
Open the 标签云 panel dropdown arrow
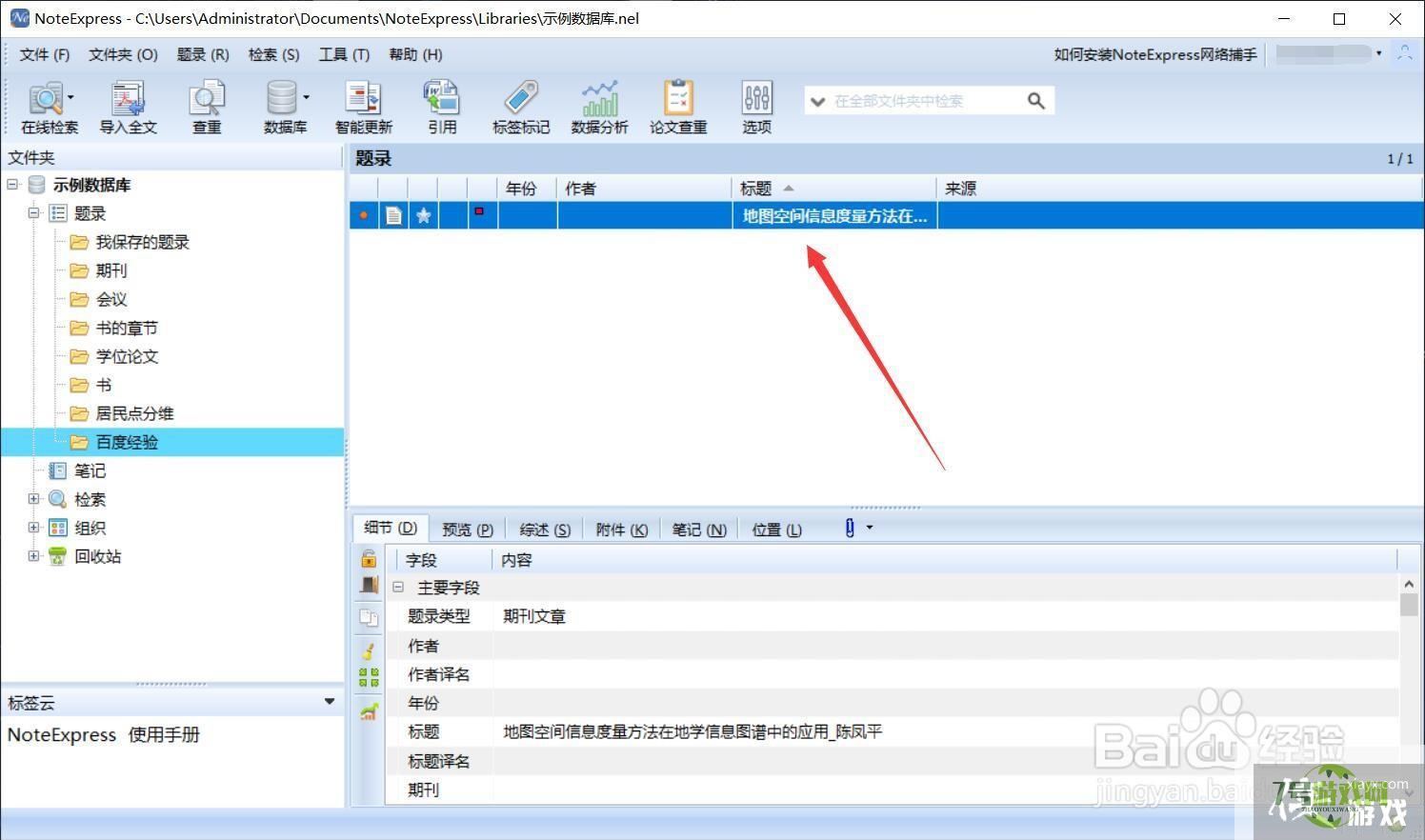click(x=330, y=702)
